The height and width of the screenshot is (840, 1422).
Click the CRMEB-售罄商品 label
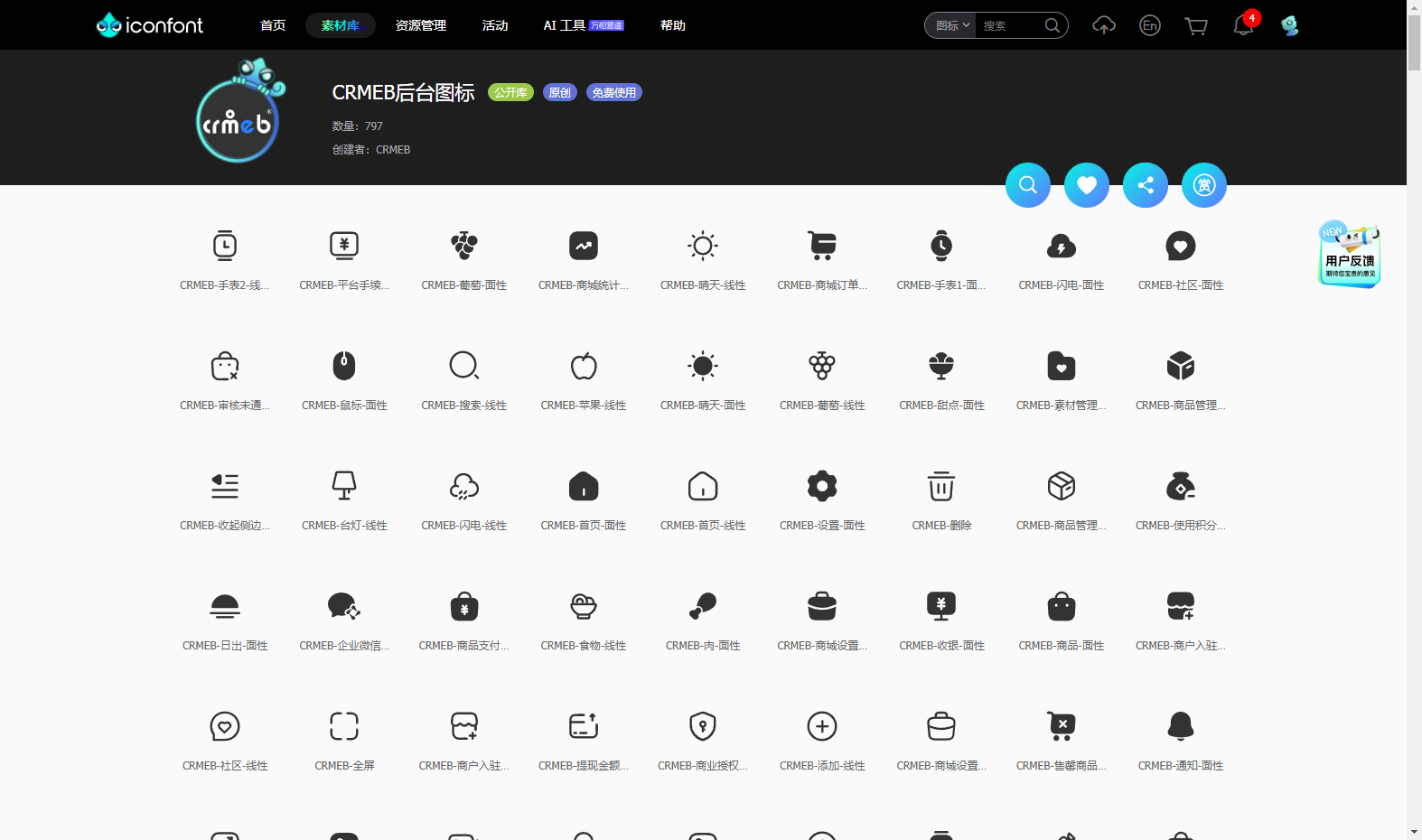tap(1062, 766)
